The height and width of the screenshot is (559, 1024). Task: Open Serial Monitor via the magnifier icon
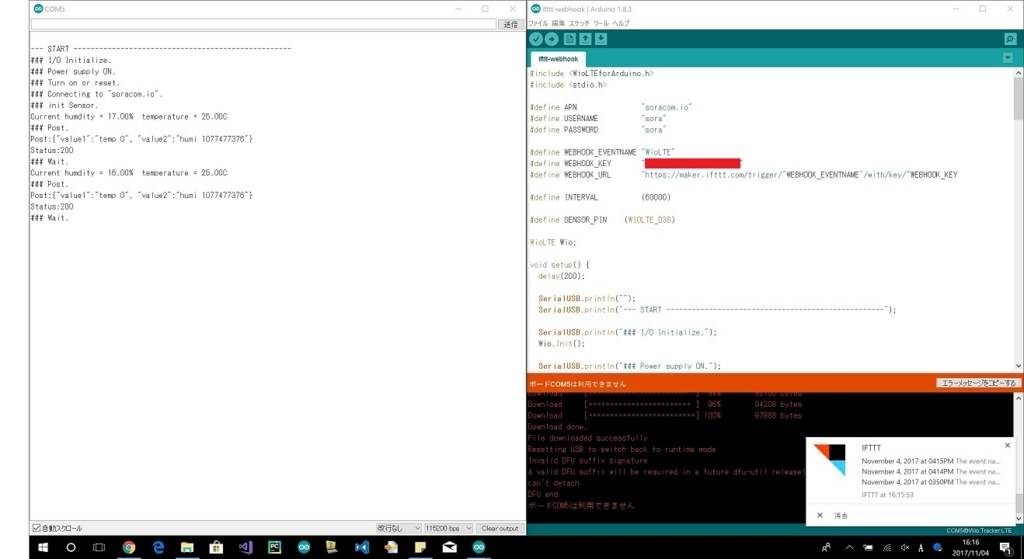click(1010, 39)
